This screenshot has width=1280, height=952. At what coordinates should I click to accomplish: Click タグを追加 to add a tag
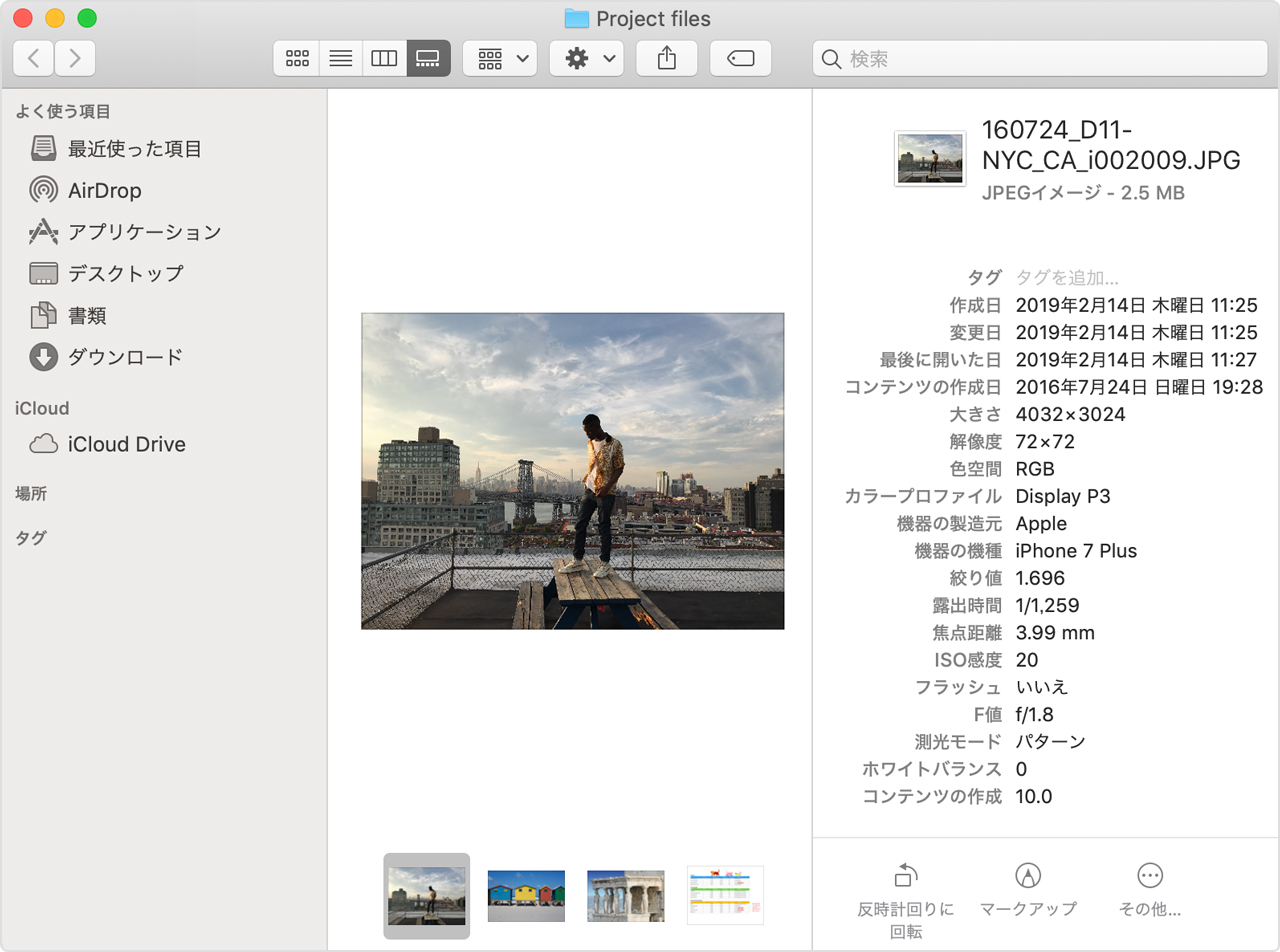1067,278
